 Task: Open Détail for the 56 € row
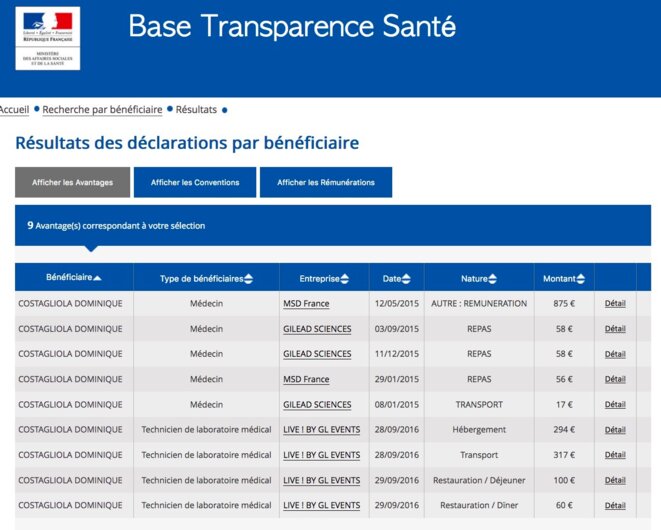tap(615, 379)
